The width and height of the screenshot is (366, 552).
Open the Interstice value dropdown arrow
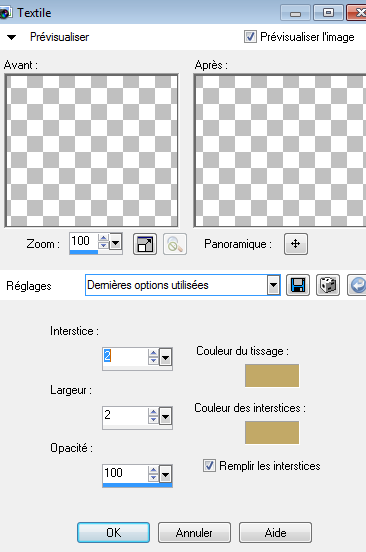point(165,358)
